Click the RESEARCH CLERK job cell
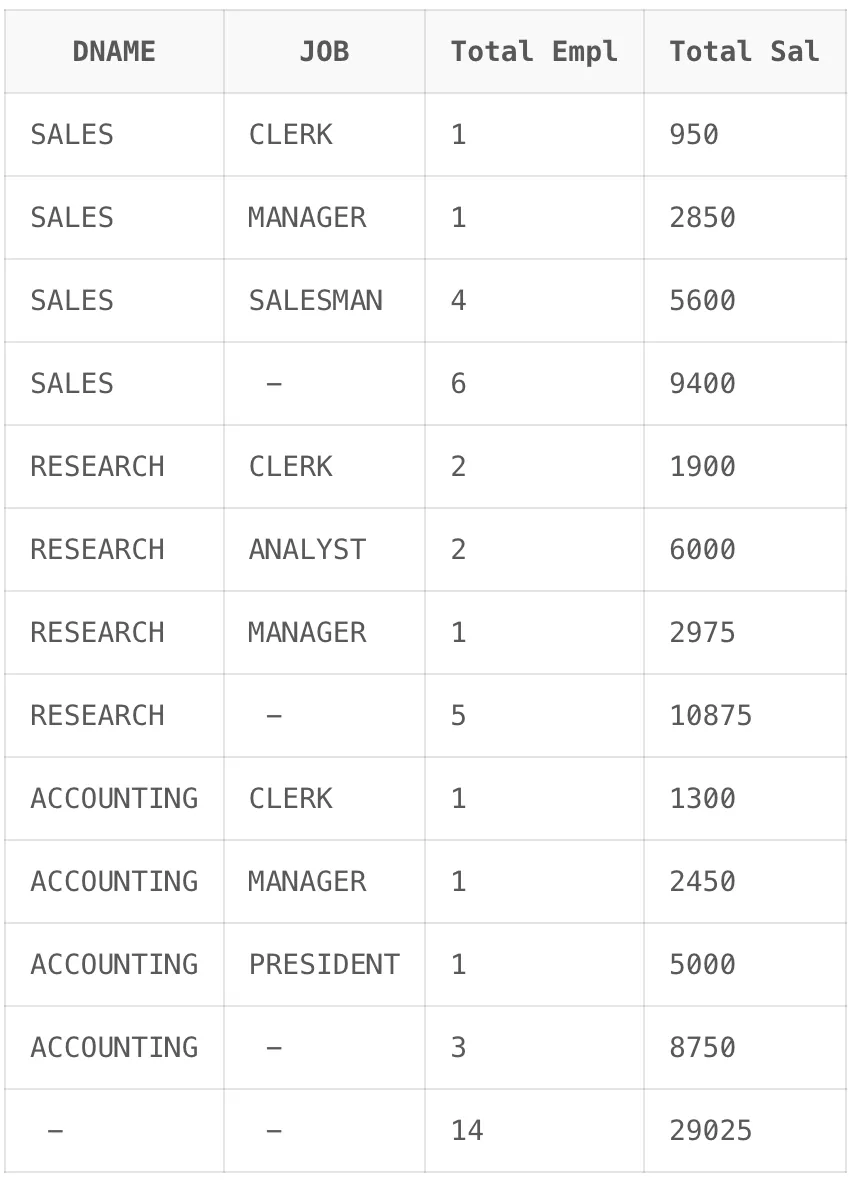Viewport: 852px width, 1184px height. (324, 467)
